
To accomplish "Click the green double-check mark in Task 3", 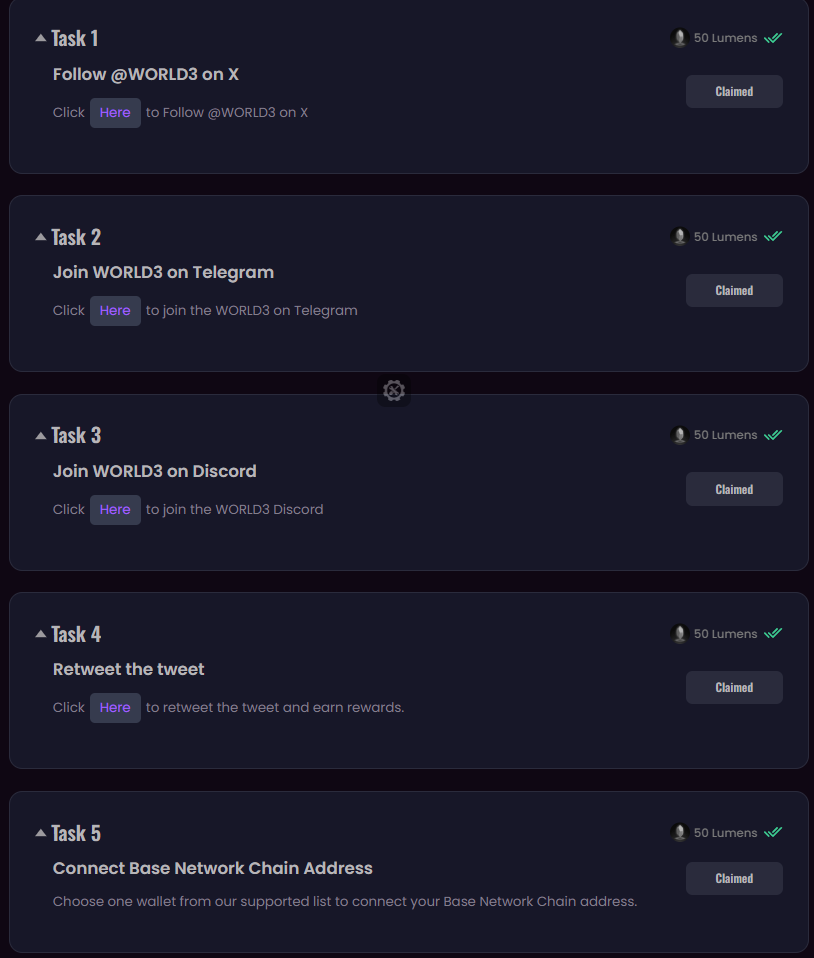I will click(x=773, y=435).
